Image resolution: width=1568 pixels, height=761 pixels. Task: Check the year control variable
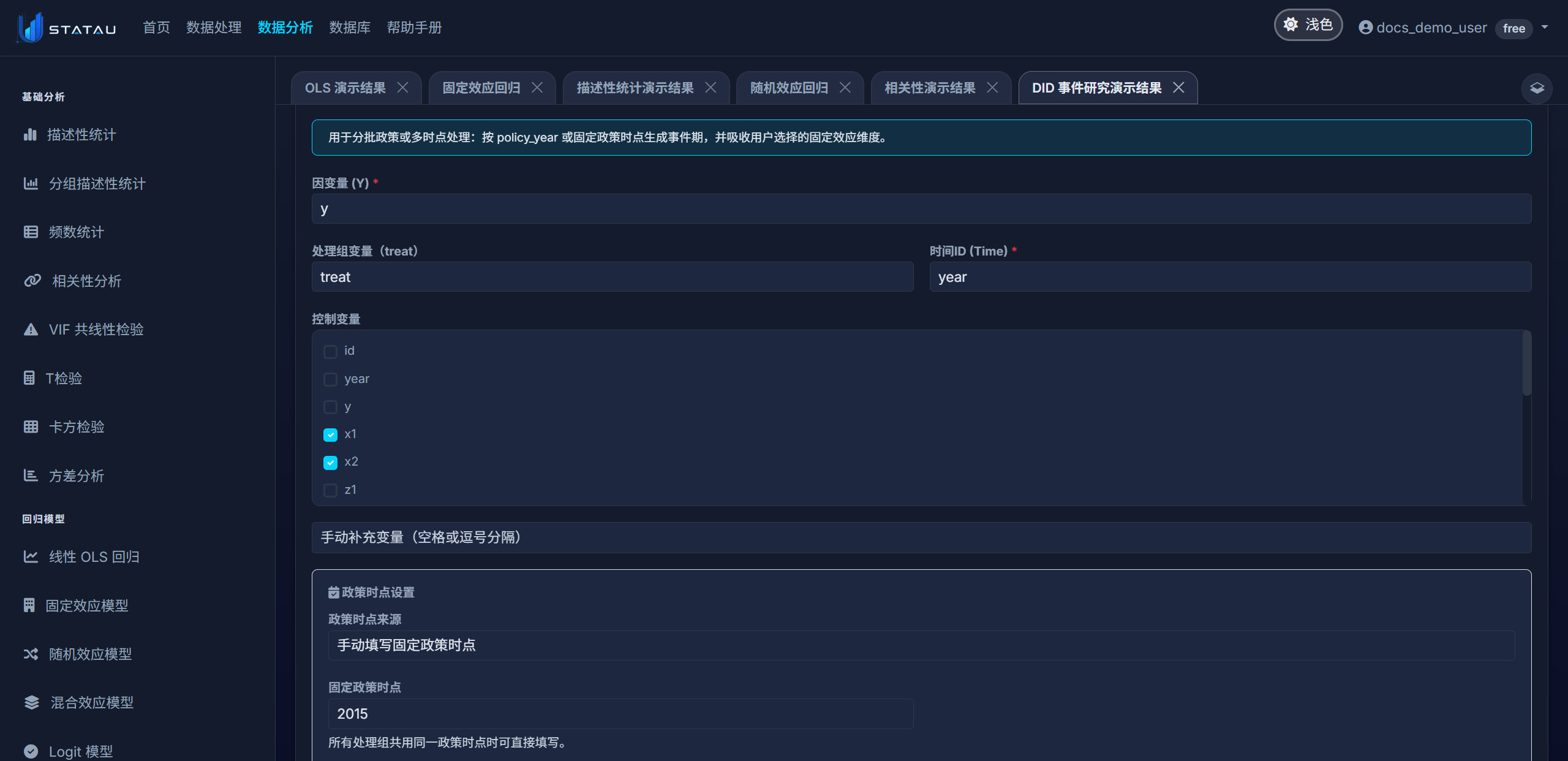click(x=330, y=379)
